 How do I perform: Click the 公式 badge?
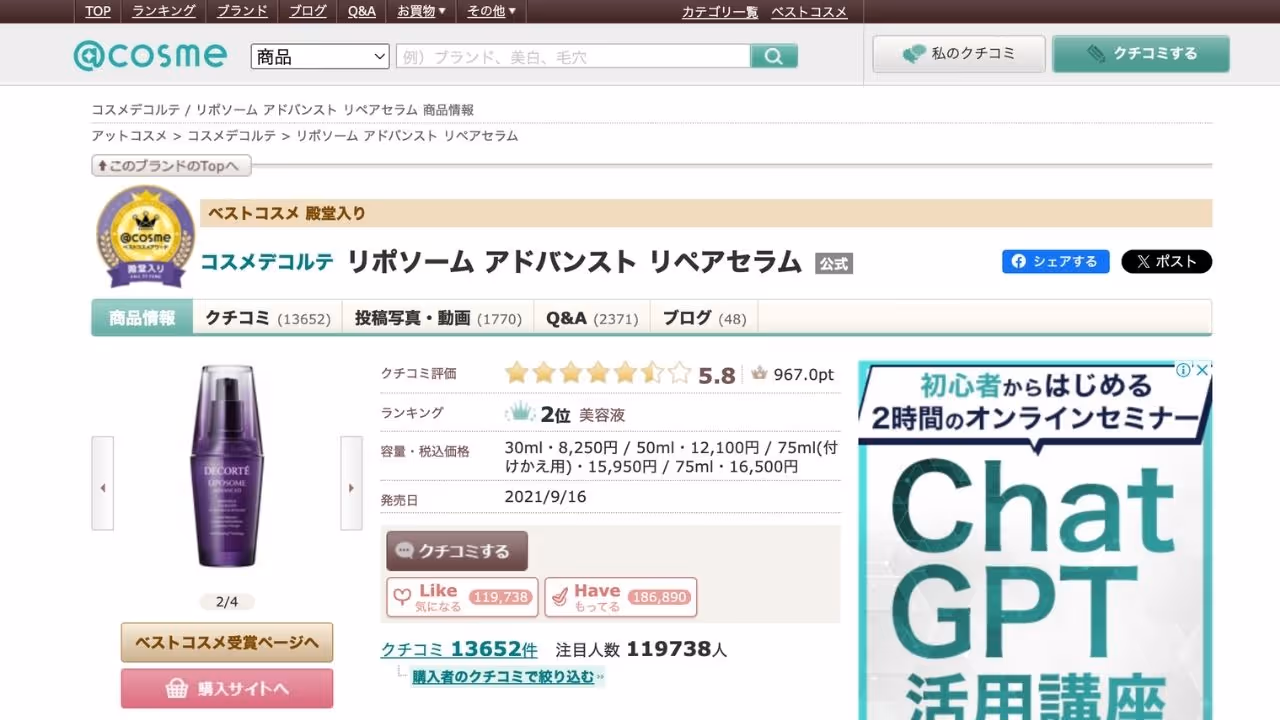pos(834,264)
